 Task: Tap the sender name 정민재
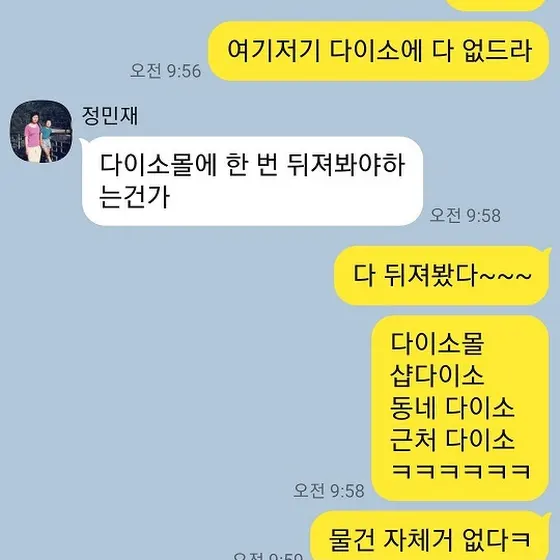[110, 116]
